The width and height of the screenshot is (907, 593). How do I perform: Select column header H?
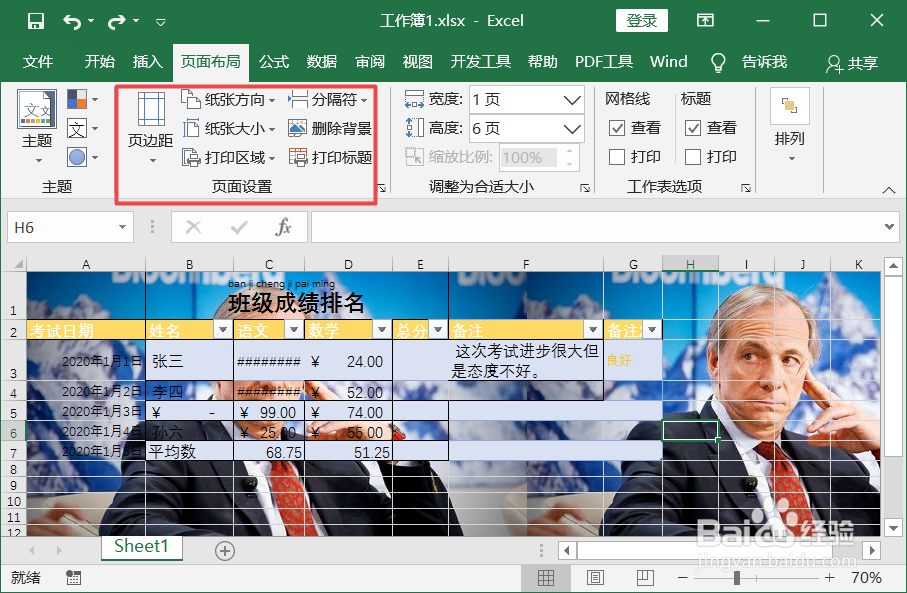(690, 264)
